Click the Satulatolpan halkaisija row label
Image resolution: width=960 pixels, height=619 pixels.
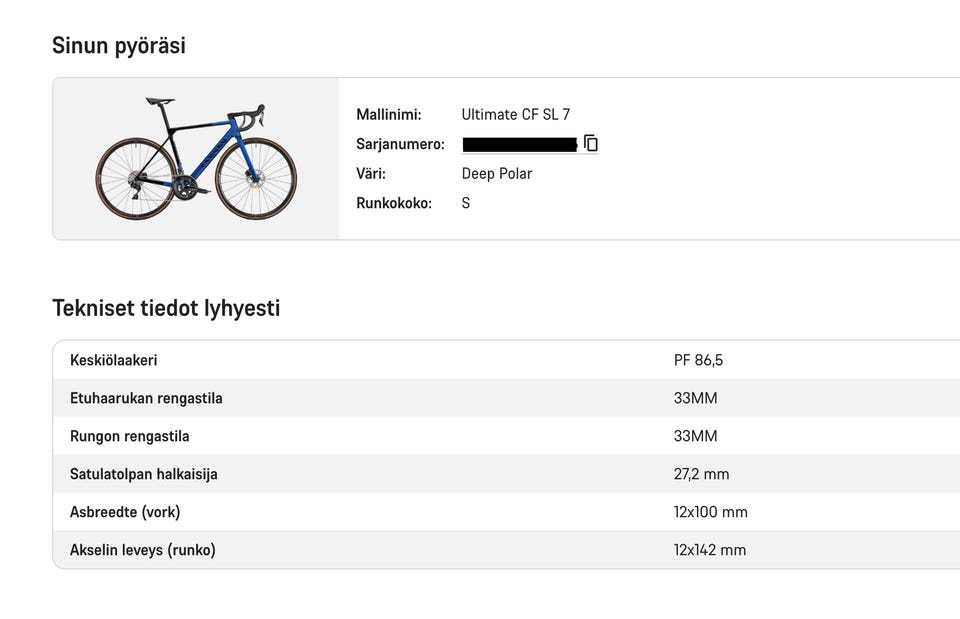pyautogui.click(x=143, y=474)
